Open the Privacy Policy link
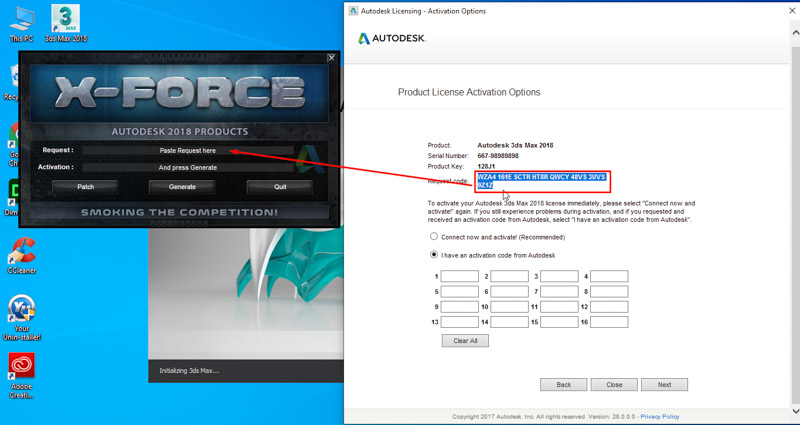The height and width of the screenshot is (425, 800). point(660,417)
